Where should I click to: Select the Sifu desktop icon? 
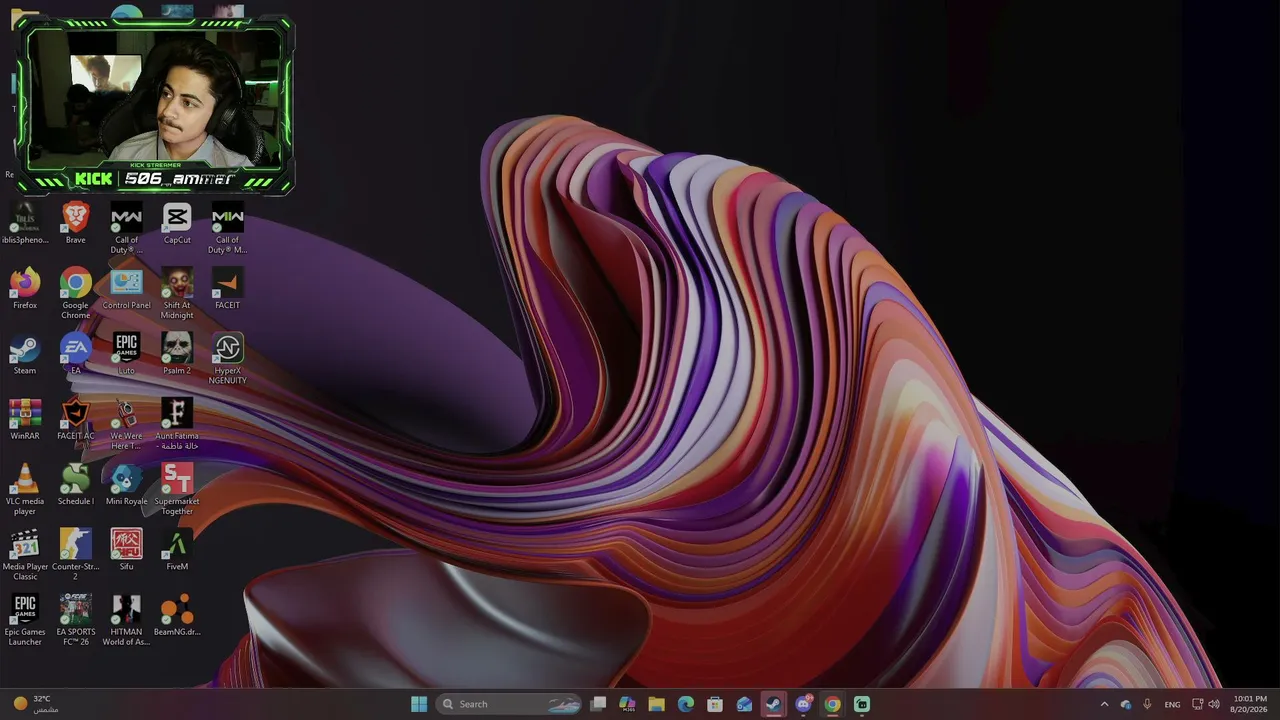126,550
